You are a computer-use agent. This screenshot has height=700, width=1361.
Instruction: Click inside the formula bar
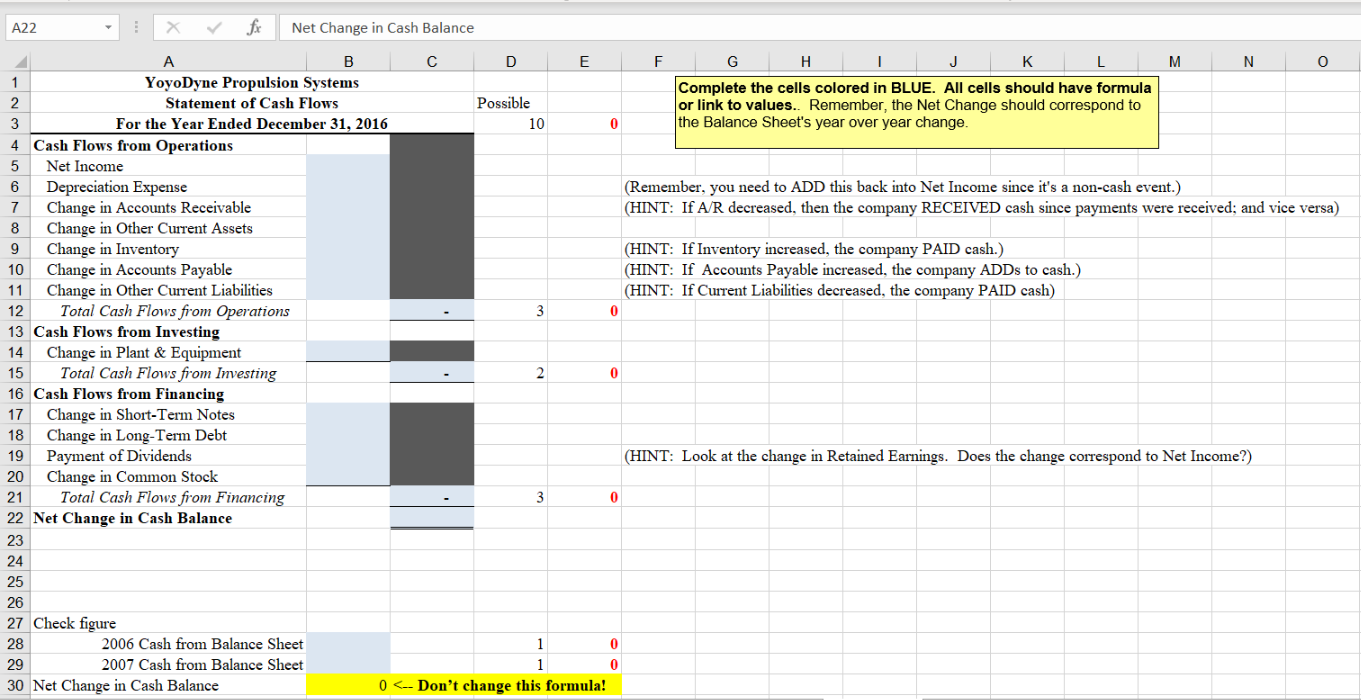point(500,27)
